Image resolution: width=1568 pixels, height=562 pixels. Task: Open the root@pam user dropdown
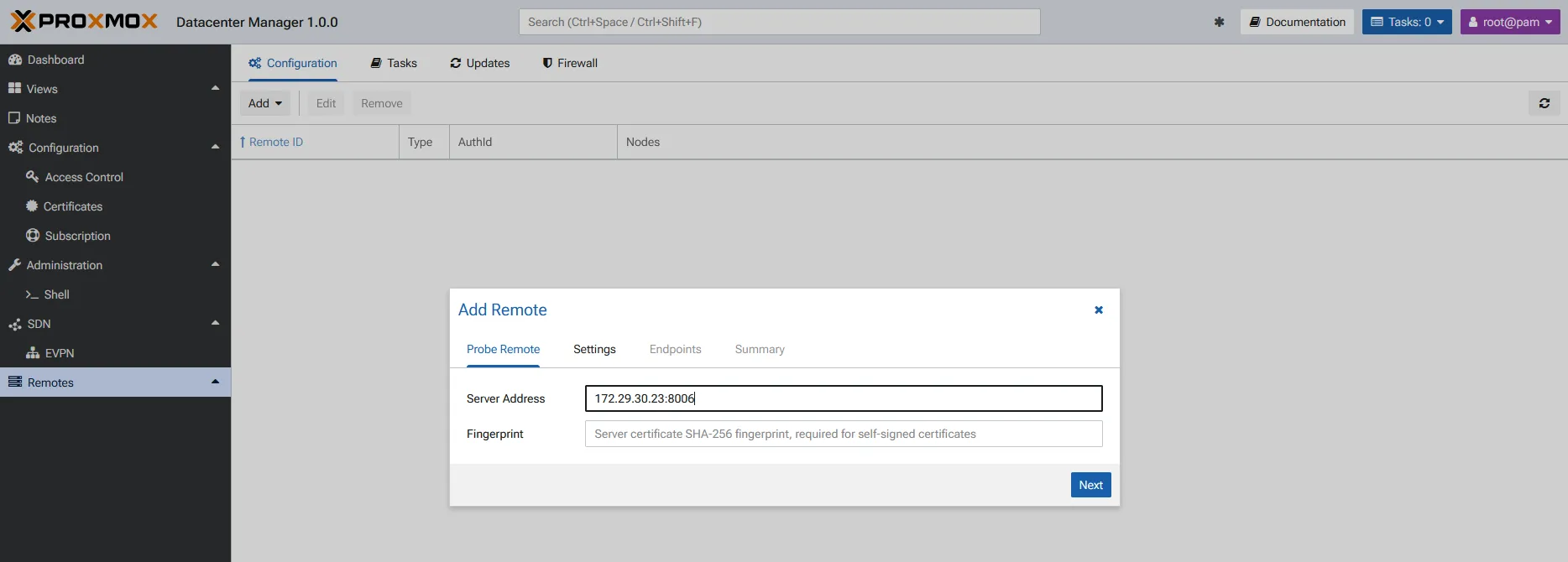coord(1509,22)
